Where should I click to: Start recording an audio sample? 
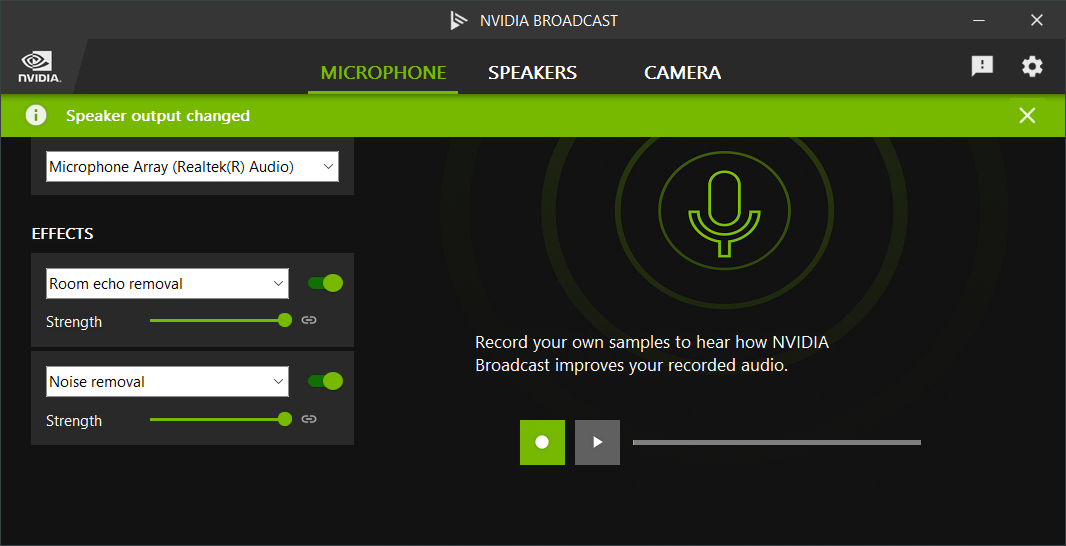543,443
